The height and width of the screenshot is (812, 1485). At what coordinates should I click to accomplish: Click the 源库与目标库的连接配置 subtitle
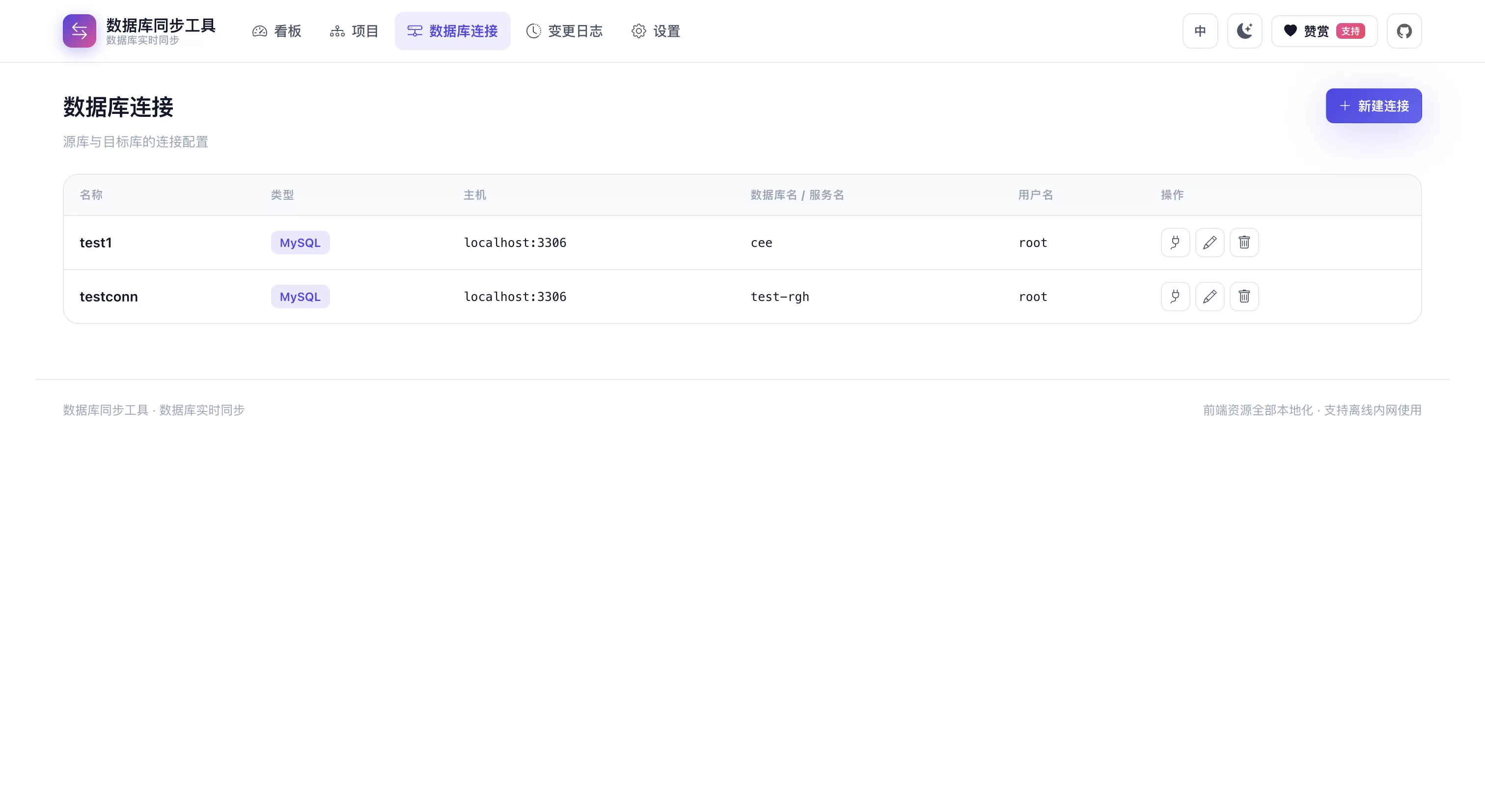point(136,142)
